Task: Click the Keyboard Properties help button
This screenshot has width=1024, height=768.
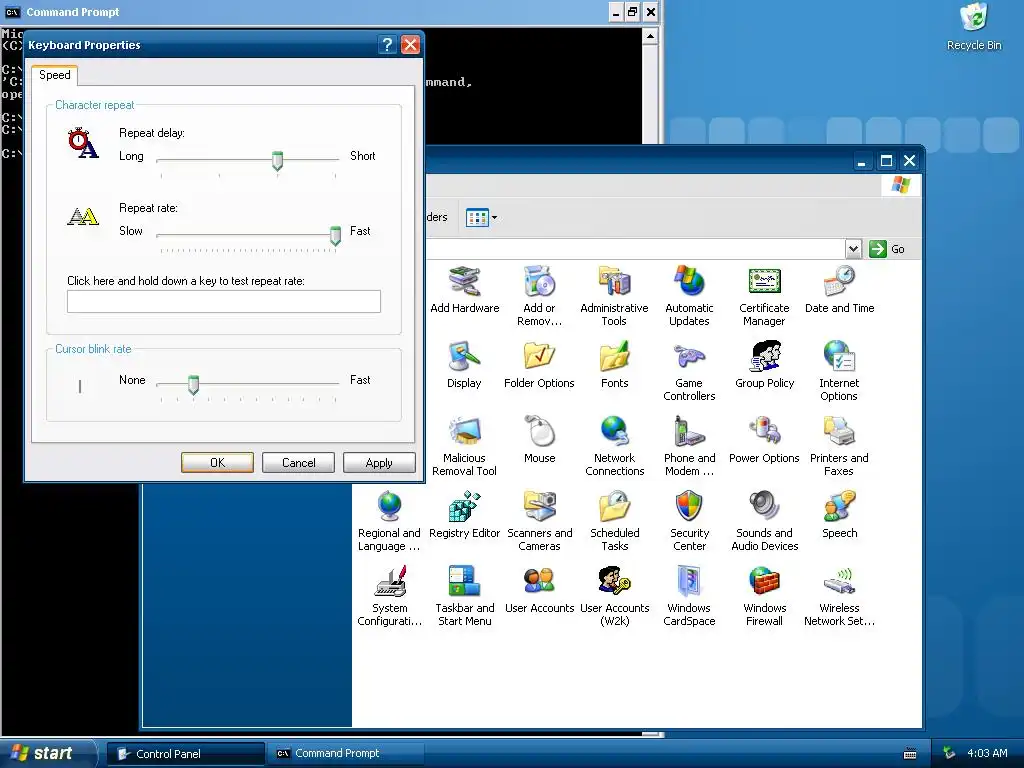Action: coord(387,44)
